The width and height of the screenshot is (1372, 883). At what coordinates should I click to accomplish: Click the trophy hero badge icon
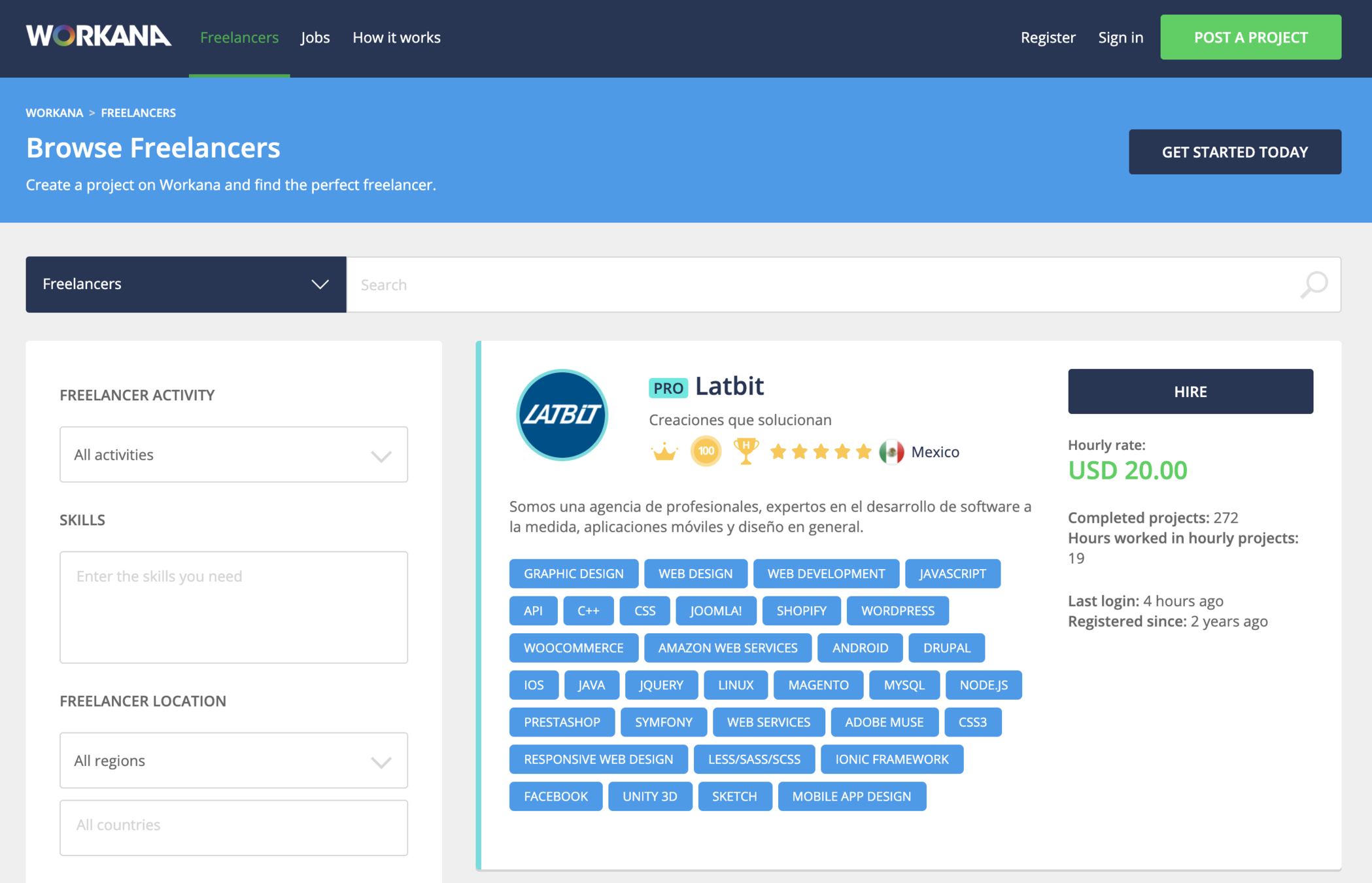click(746, 451)
